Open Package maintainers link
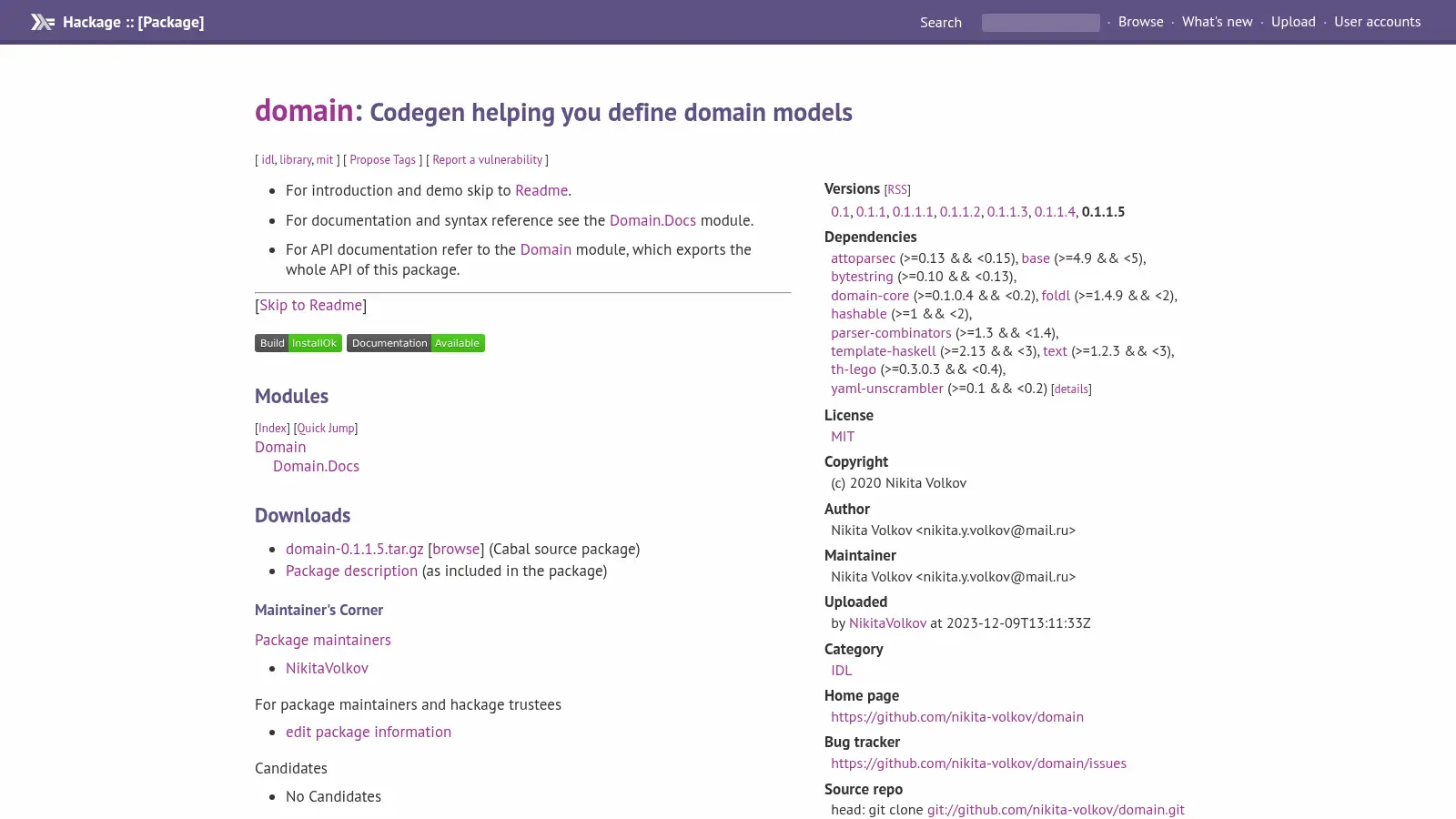The width and height of the screenshot is (1456, 819). pos(323,641)
